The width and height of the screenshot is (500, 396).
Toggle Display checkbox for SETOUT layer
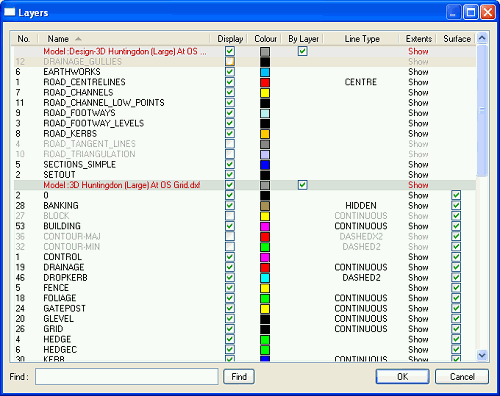(230, 174)
